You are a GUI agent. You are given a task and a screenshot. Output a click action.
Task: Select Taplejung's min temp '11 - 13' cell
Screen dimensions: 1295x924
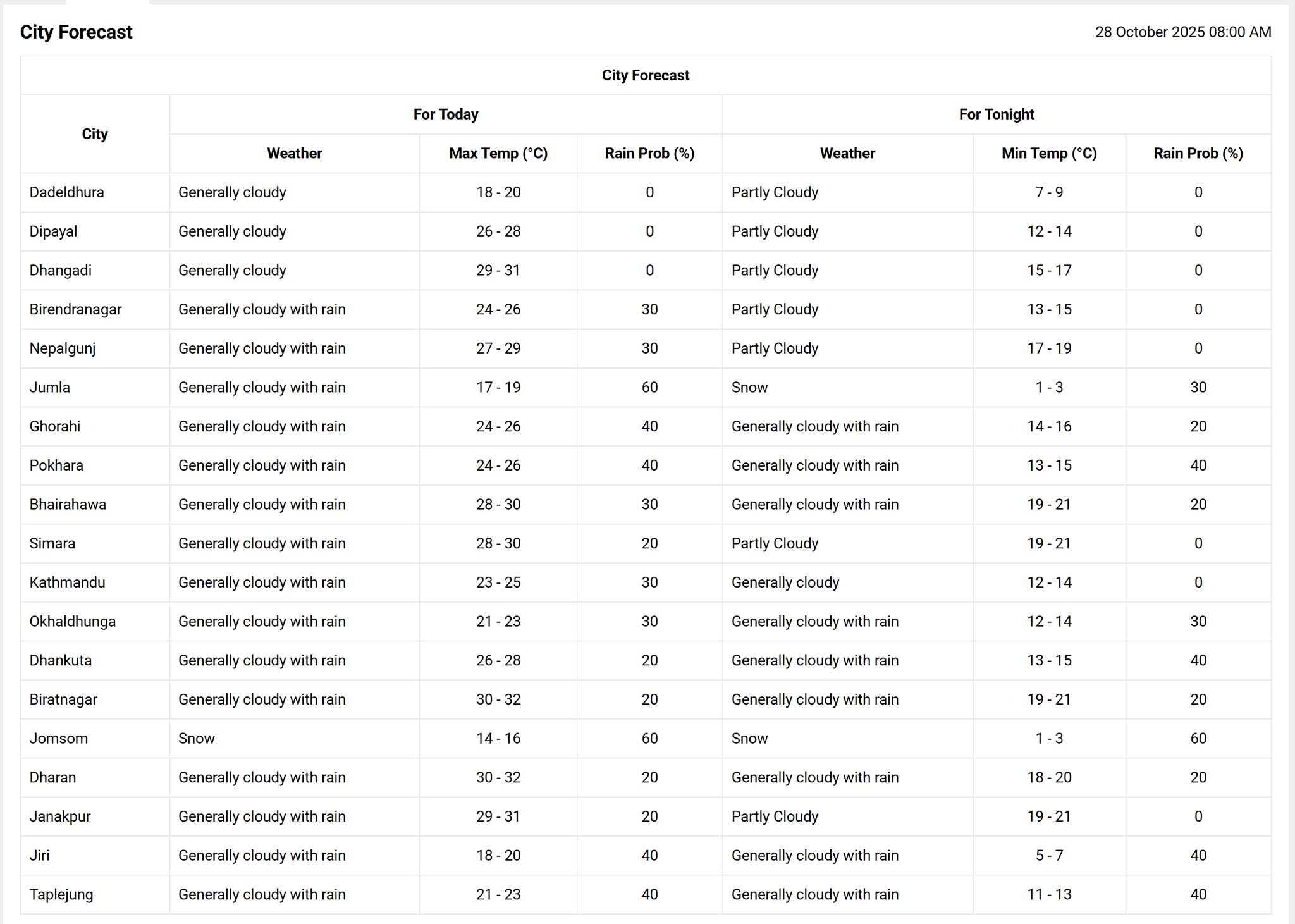(x=1049, y=895)
